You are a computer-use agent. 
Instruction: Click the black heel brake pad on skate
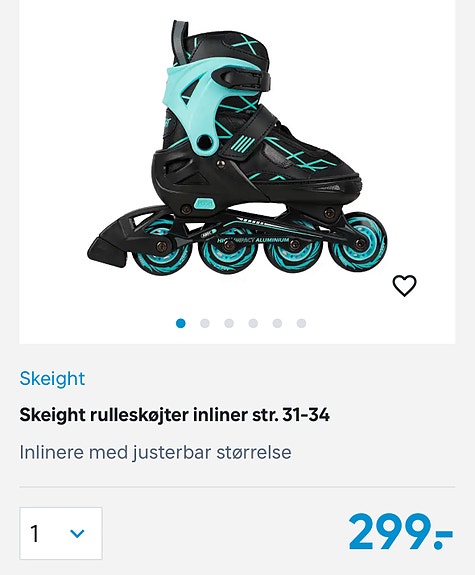109,244
